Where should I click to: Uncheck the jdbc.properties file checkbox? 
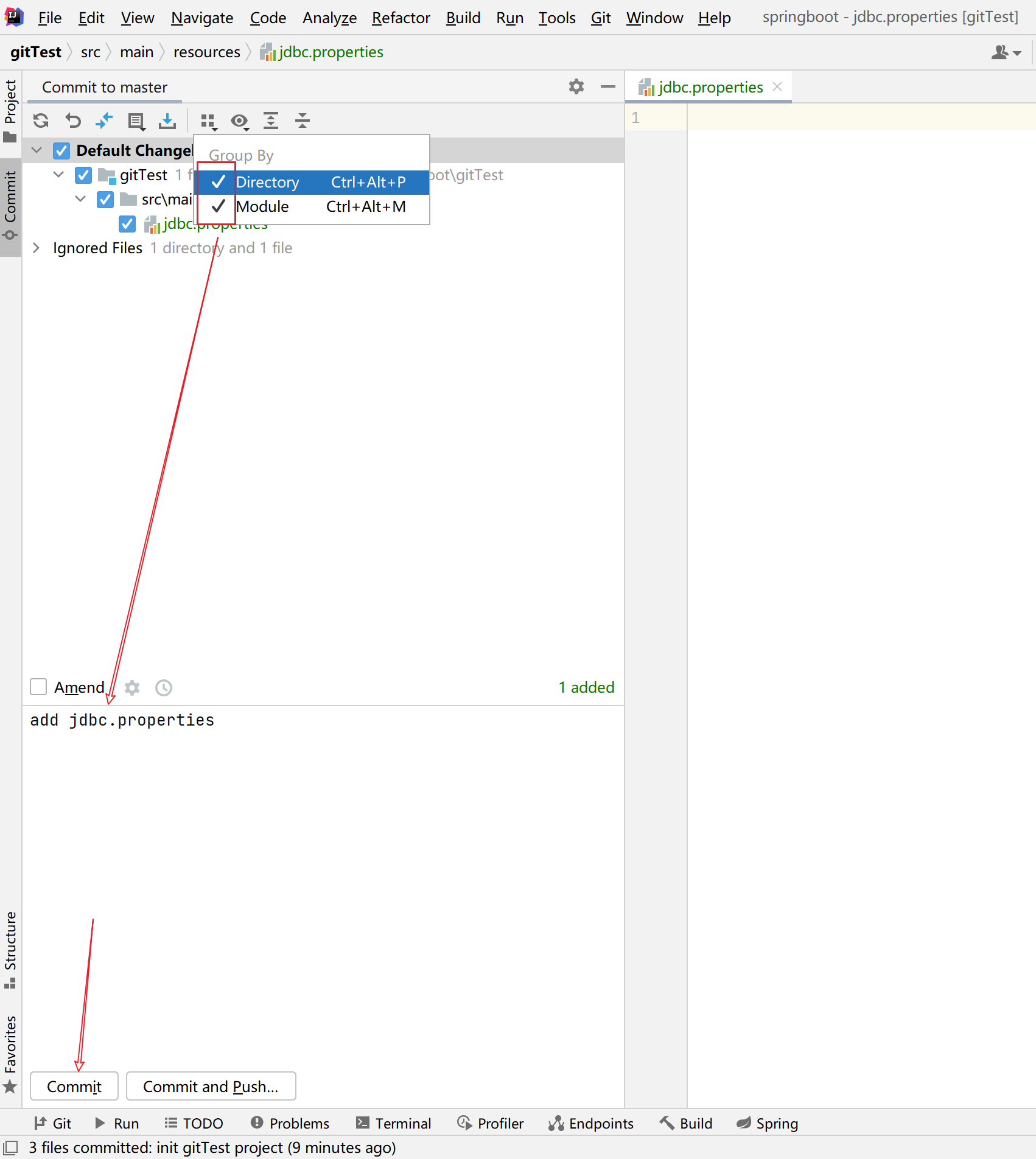(127, 224)
